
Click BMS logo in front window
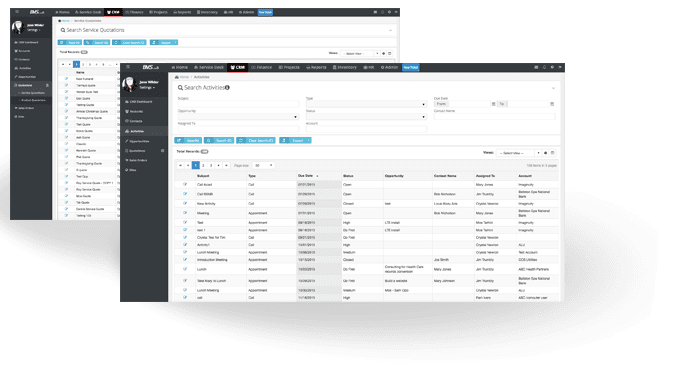[150, 67]
